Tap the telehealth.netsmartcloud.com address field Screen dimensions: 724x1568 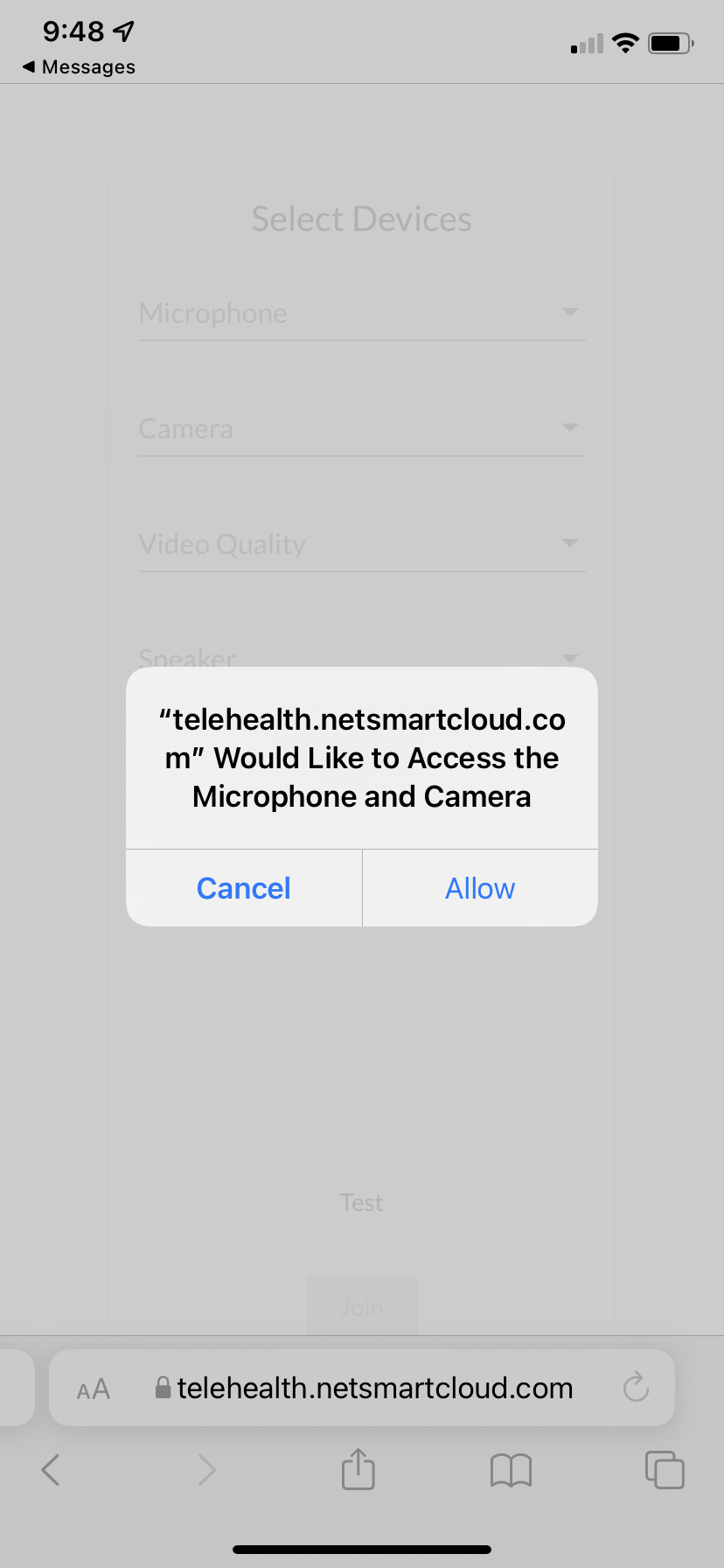tap(362, 1388)
